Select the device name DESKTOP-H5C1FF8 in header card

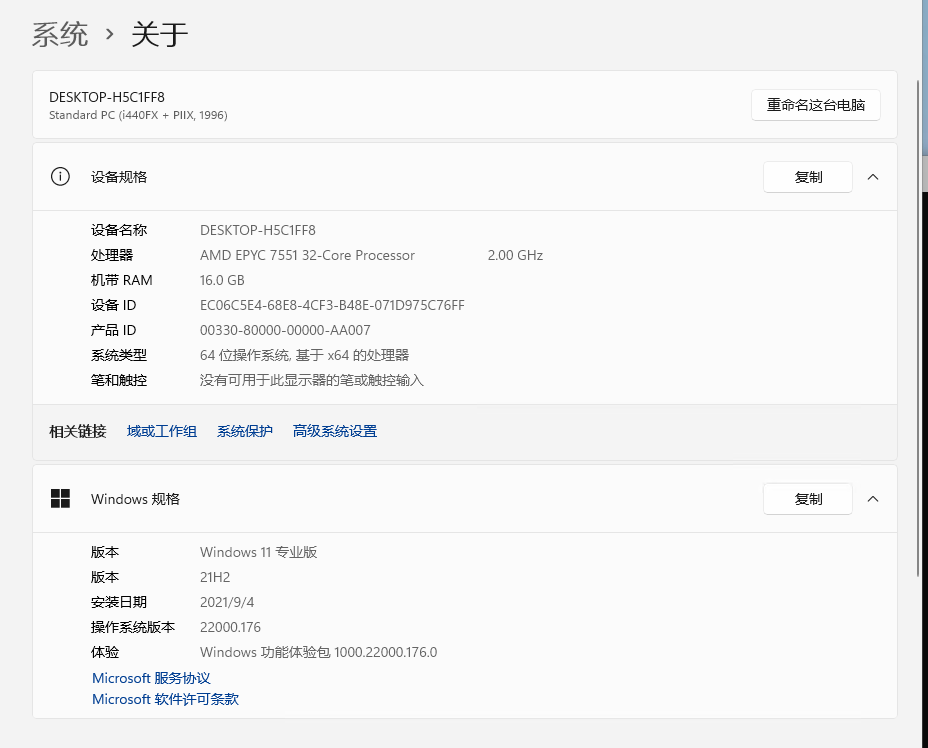pos(107,97)
